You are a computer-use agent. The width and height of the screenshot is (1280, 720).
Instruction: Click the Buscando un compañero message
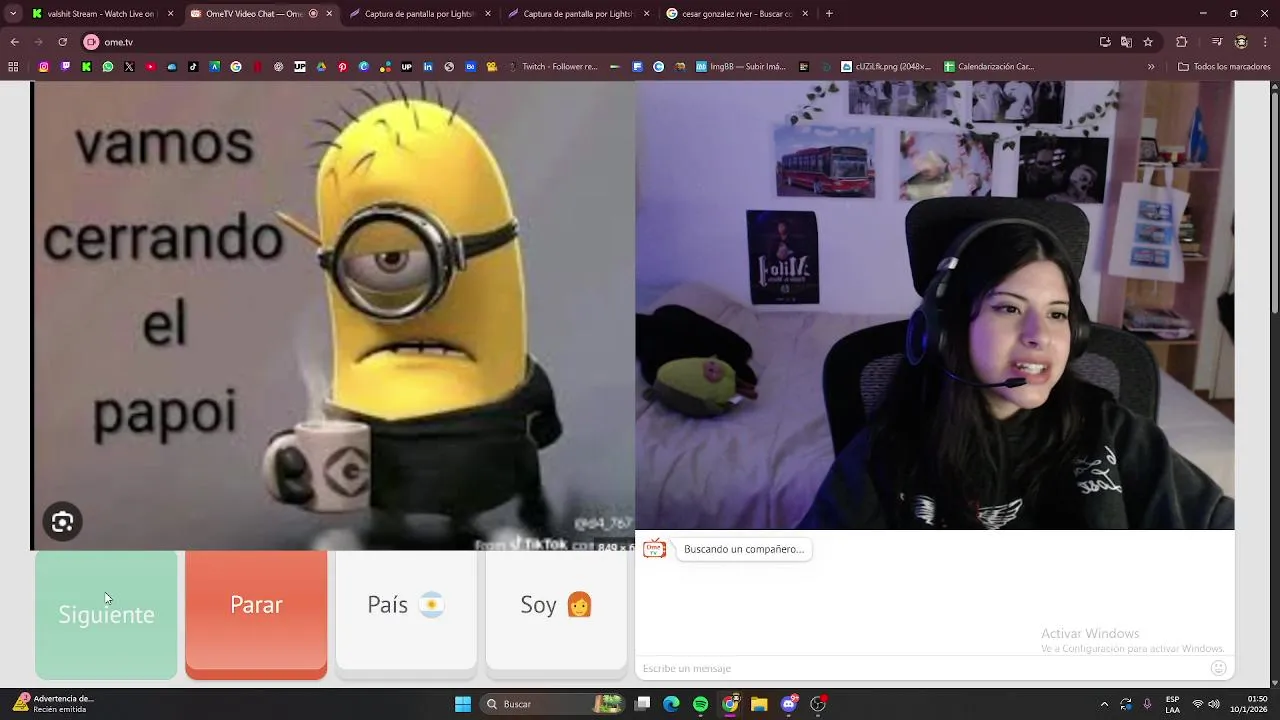tap(744, 549)
